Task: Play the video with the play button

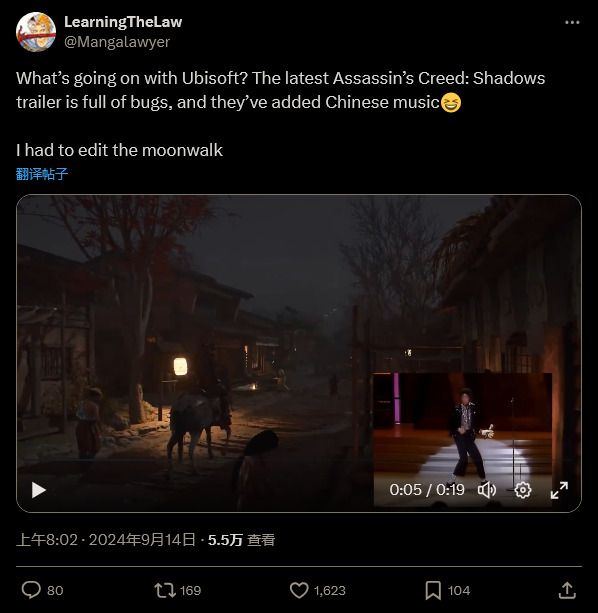Action: 38,490
